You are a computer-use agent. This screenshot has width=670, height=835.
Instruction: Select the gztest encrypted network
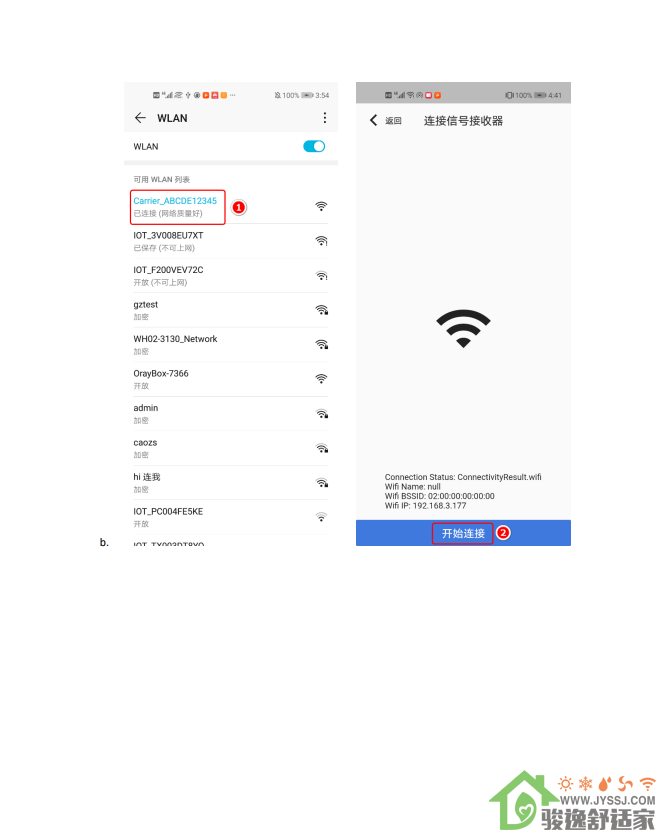coord(231,310)
